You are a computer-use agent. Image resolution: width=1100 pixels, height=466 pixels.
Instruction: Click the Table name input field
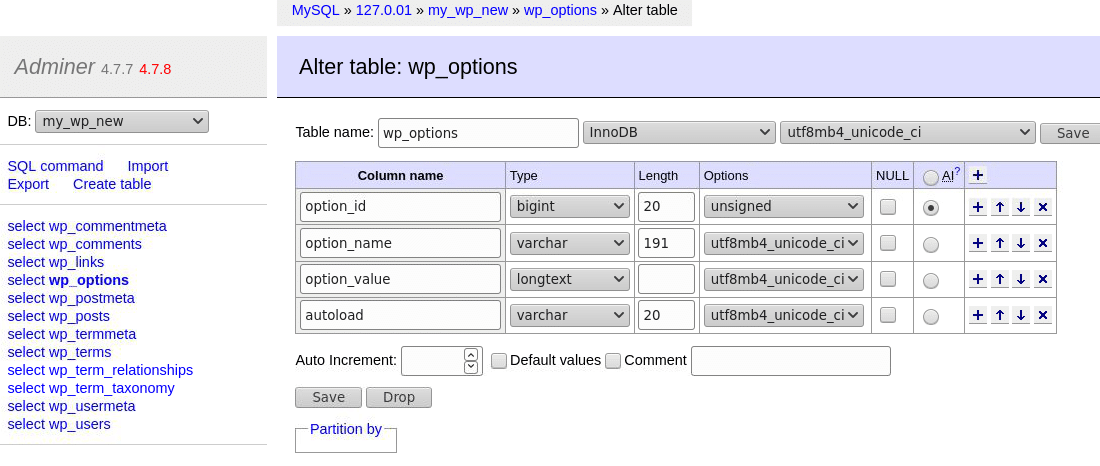click(478, 133)
